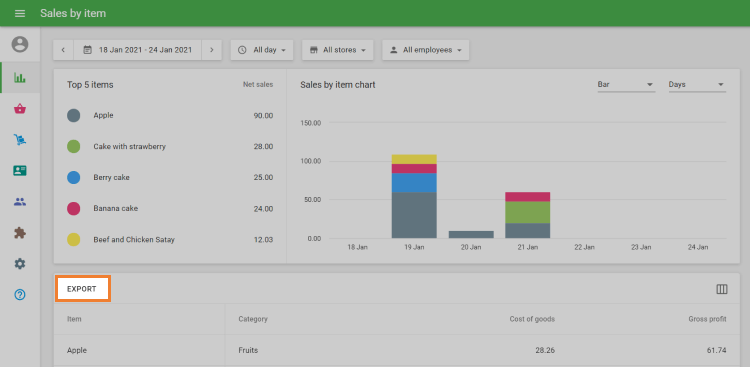The height and width of the screenshot is (367, 750).
Task: Click the 28.26 cost of goods value
Action: tap(545, 350)
